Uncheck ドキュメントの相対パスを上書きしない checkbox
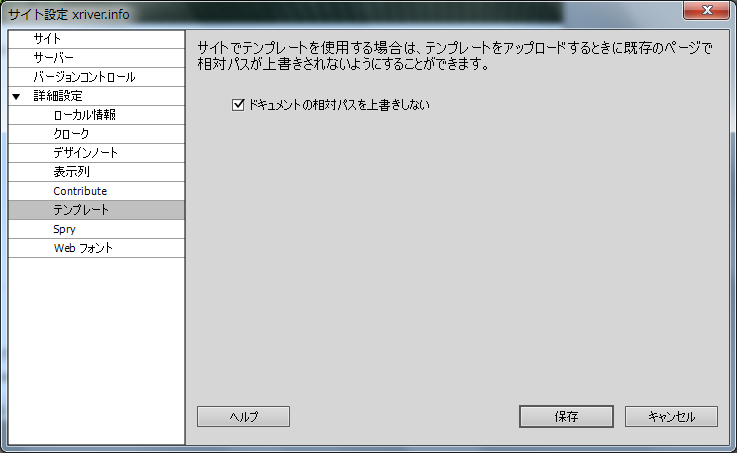The width and height of the screenshot is (737, 453). tap(238, 104)
